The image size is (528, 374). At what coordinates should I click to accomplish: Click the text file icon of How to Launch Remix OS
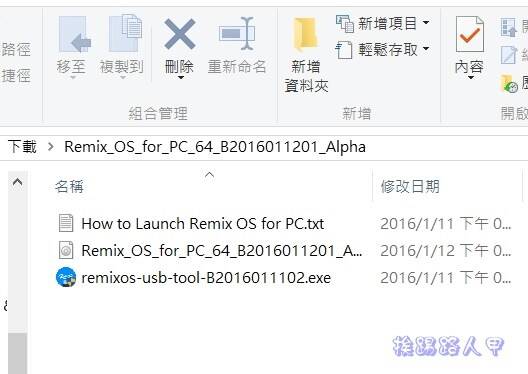tap(66, 223)
